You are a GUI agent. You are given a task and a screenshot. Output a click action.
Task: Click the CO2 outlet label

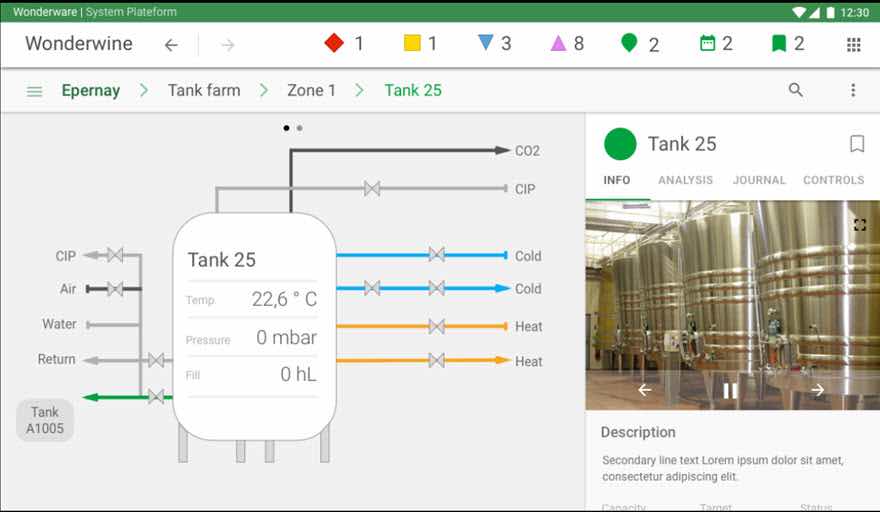coord(528,151)
